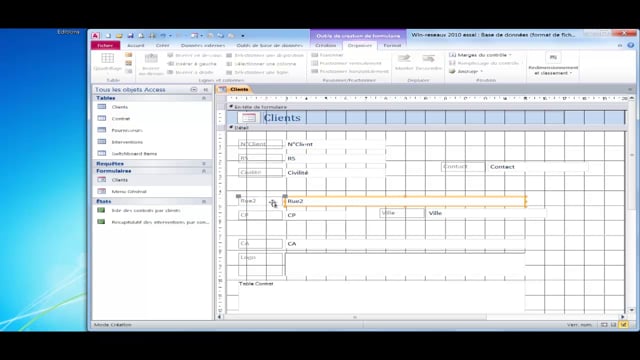Open the Fichier tab
Image resolution: width=640 pixels, height=360 pixels.
105,45
